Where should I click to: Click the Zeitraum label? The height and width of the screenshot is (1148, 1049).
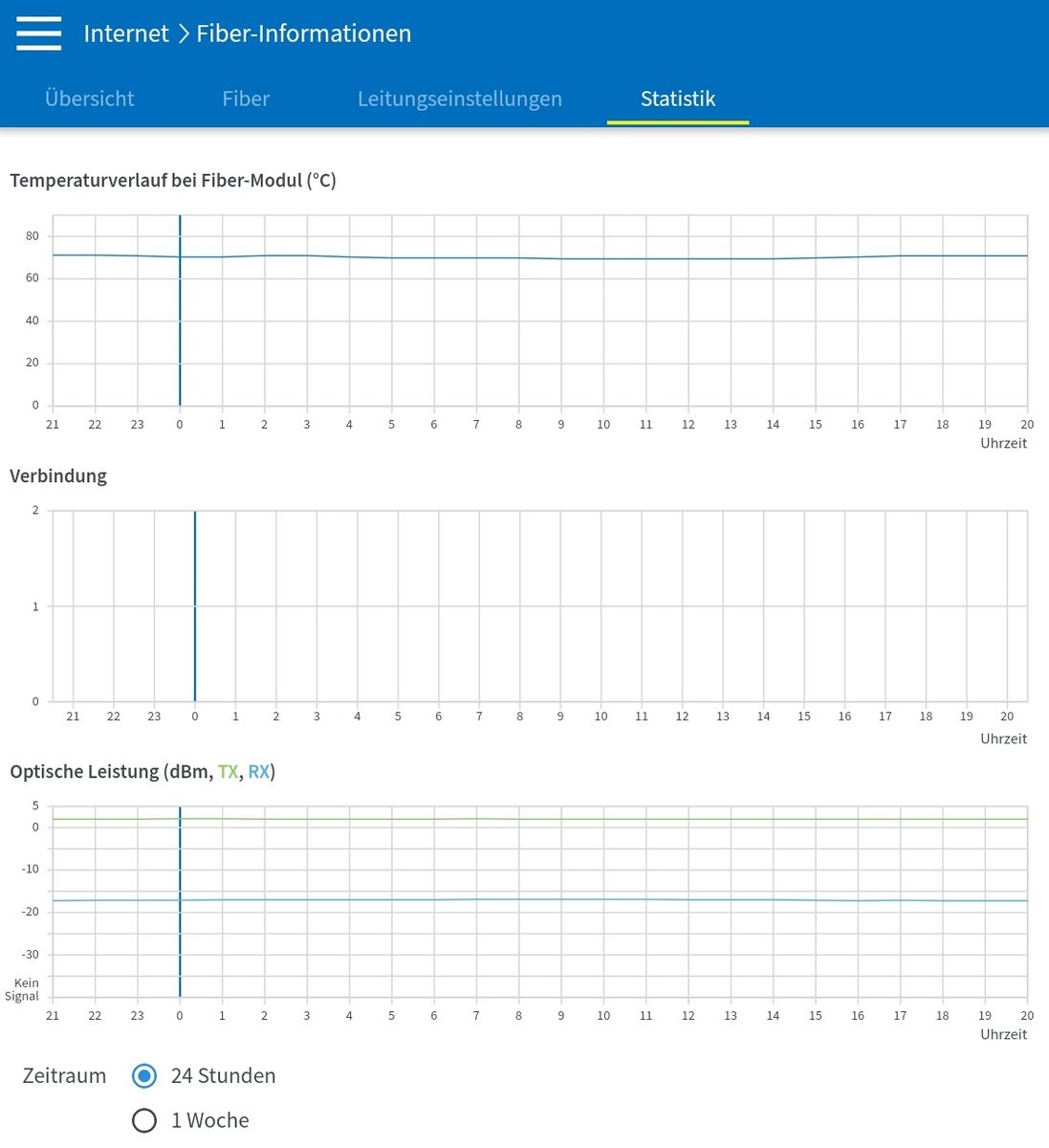tap(64, 1076)
